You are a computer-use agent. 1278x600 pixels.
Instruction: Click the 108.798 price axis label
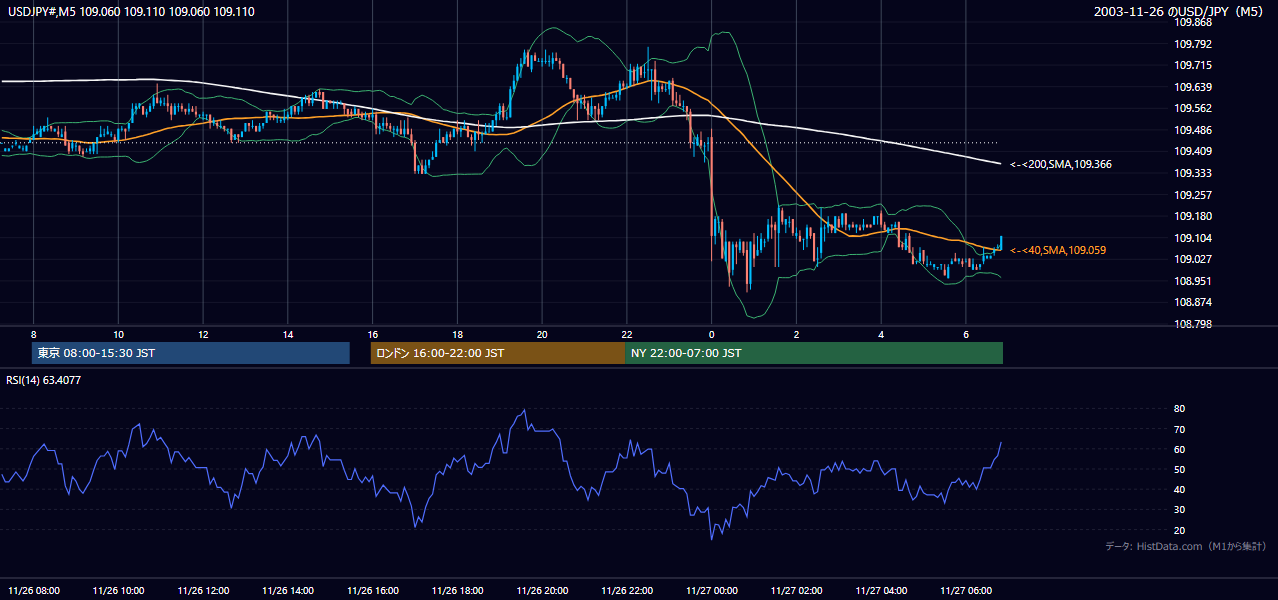point(1192,324)
